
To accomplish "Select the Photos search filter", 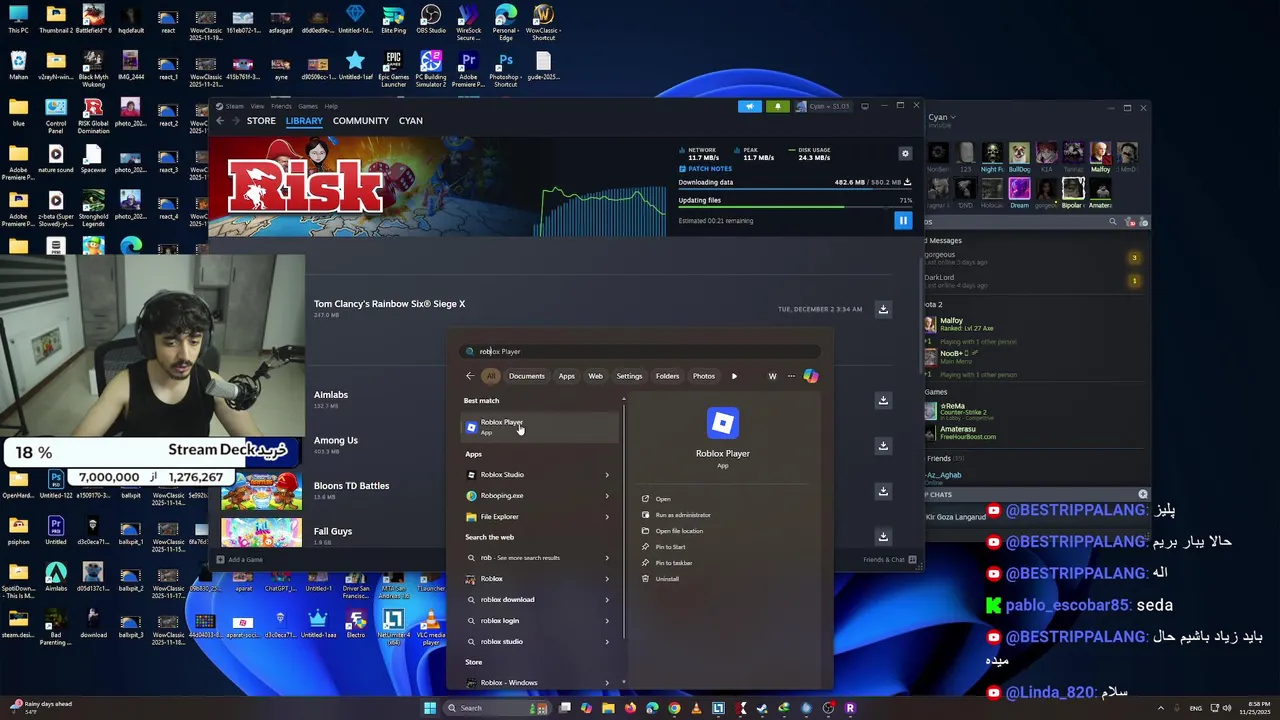I will (704, 376).
